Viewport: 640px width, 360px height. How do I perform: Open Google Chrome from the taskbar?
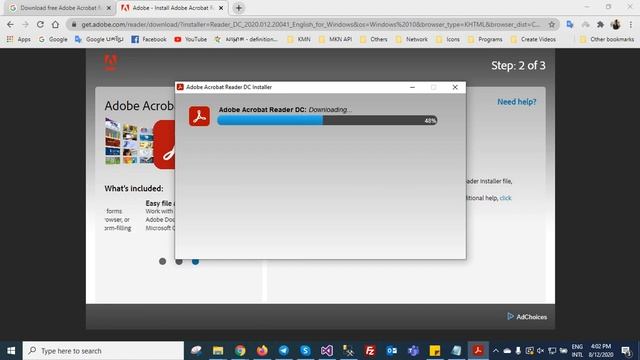[x=240, y=351]
